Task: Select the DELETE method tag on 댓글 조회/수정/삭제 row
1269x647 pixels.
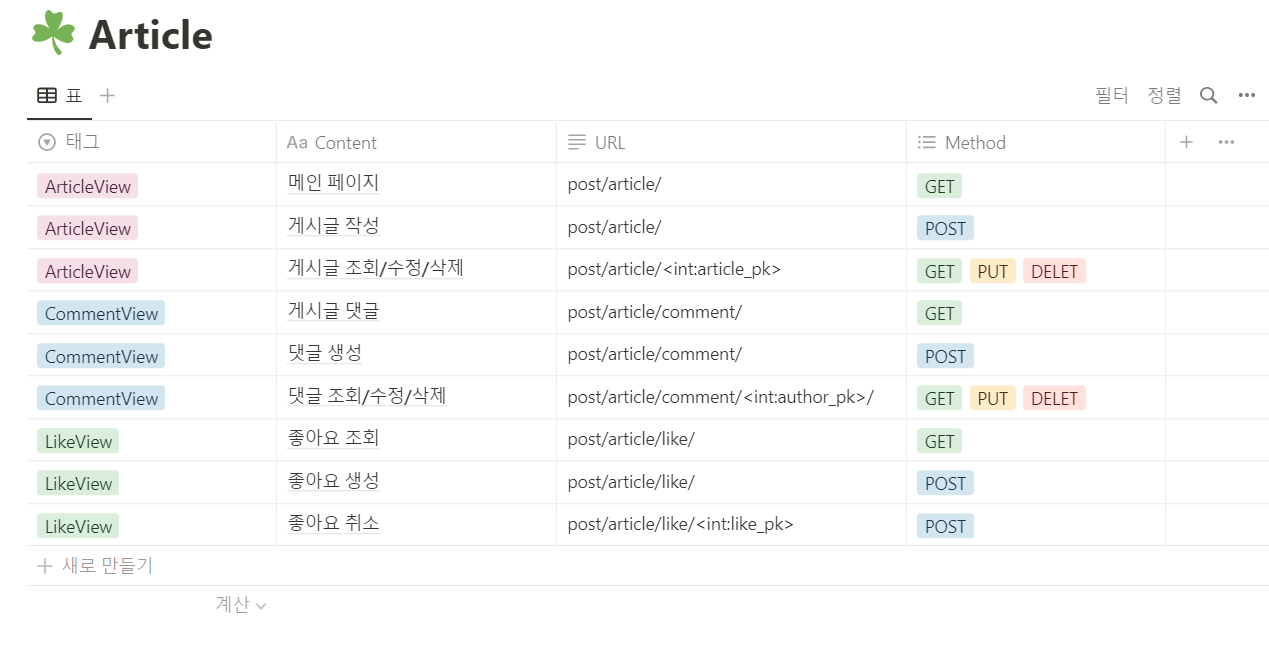Action: 1054,397
